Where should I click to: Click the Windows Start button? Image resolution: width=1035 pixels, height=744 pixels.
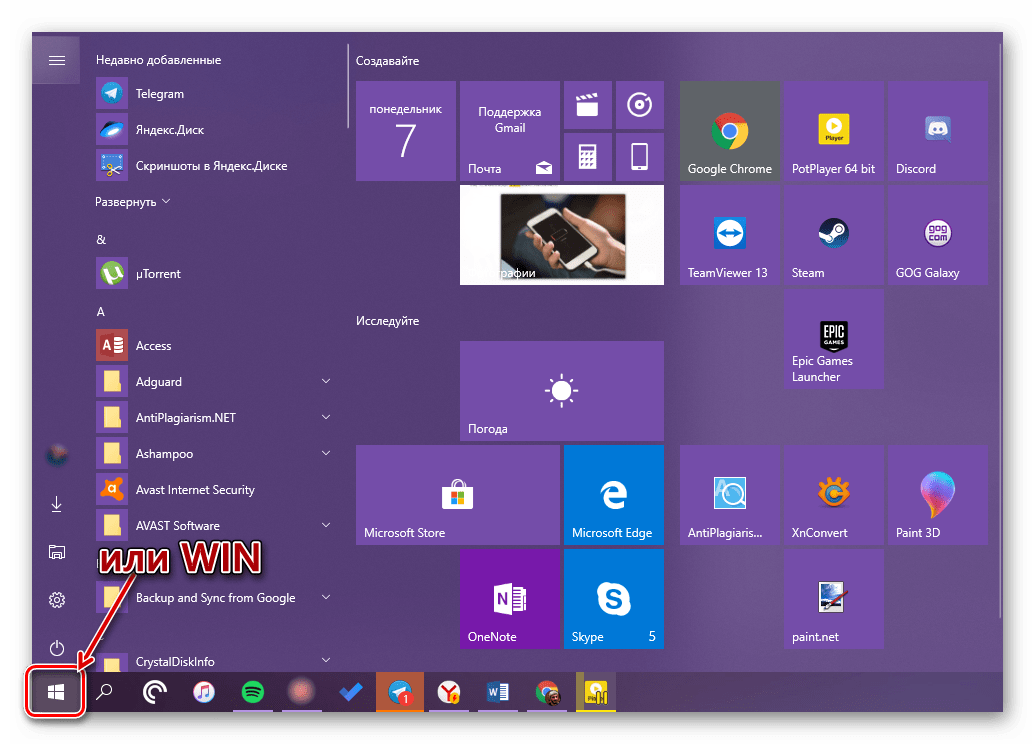click(56, 692)
